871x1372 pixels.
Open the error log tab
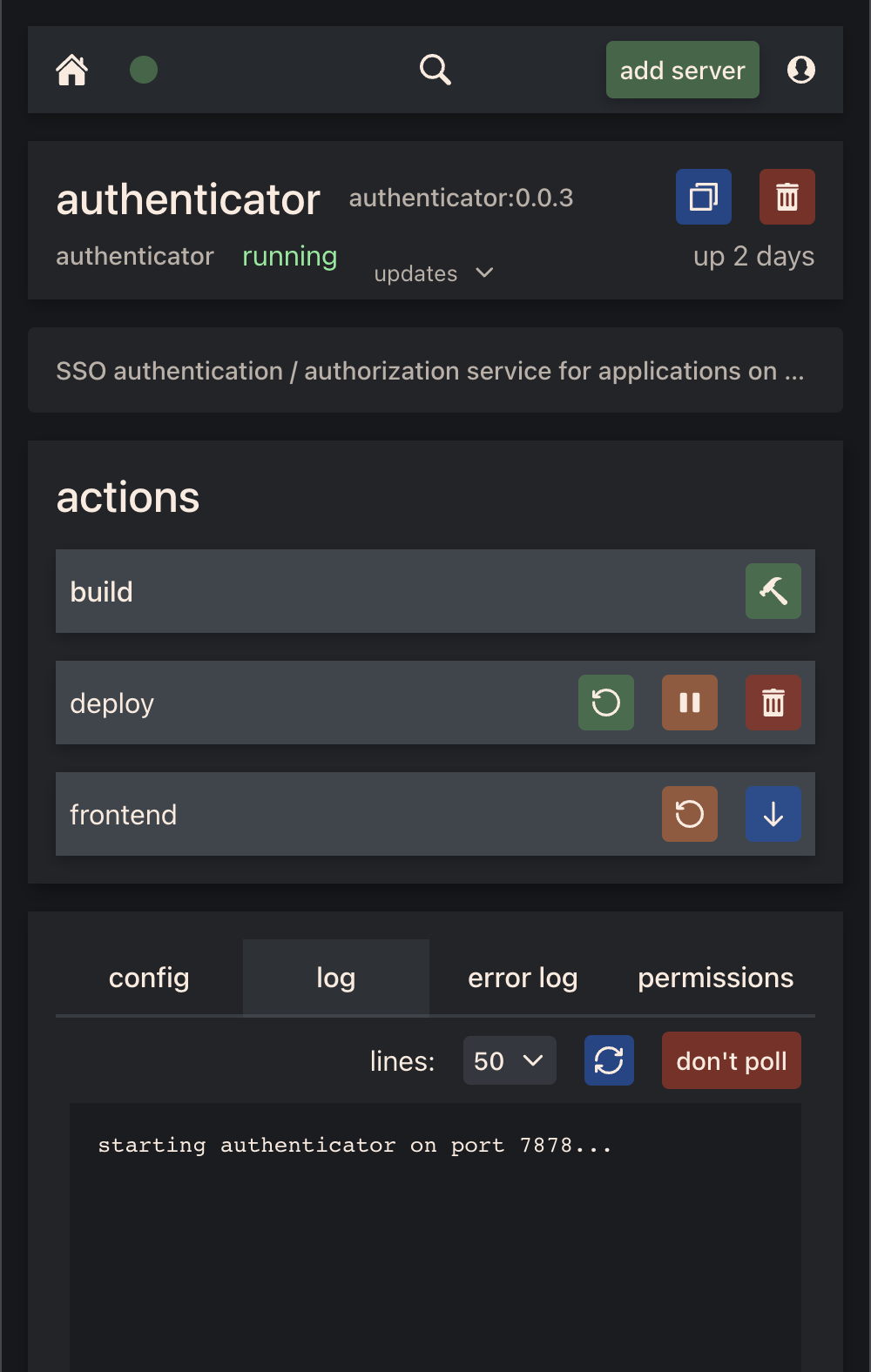point(523,978)
